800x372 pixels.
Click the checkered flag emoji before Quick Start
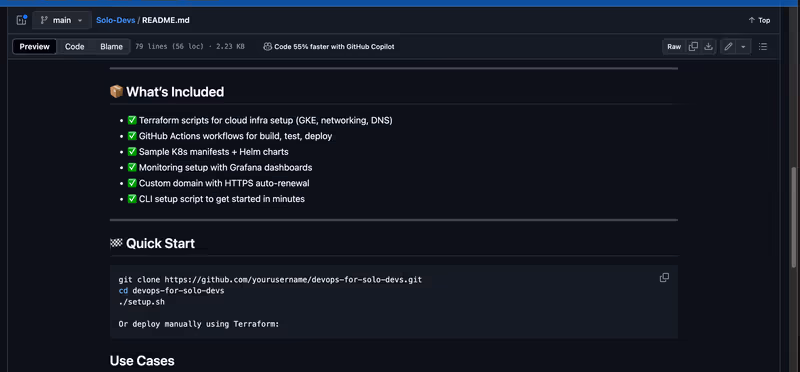click(116, 243)
